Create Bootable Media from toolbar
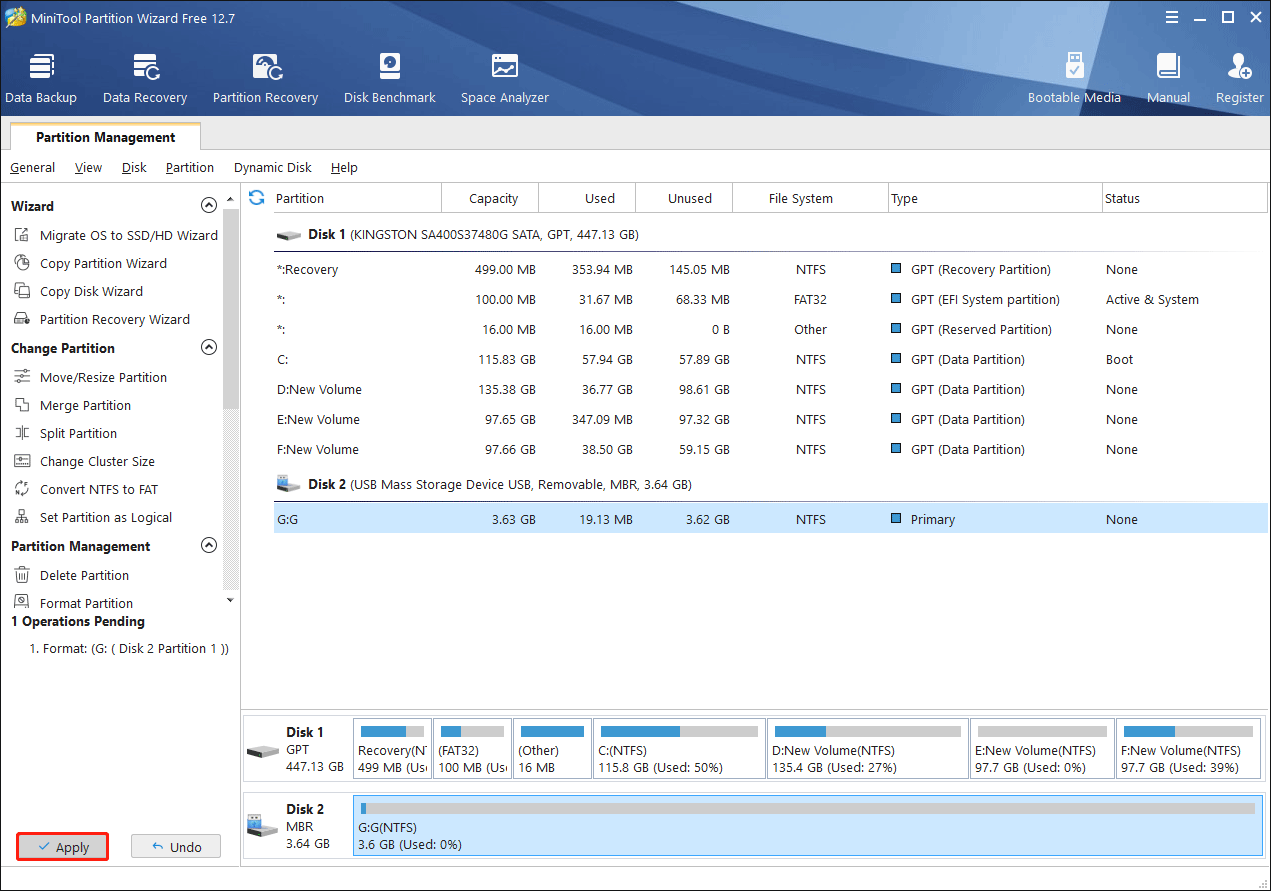This screenshot has height=891, width=1271. [x=1074, y=78]
